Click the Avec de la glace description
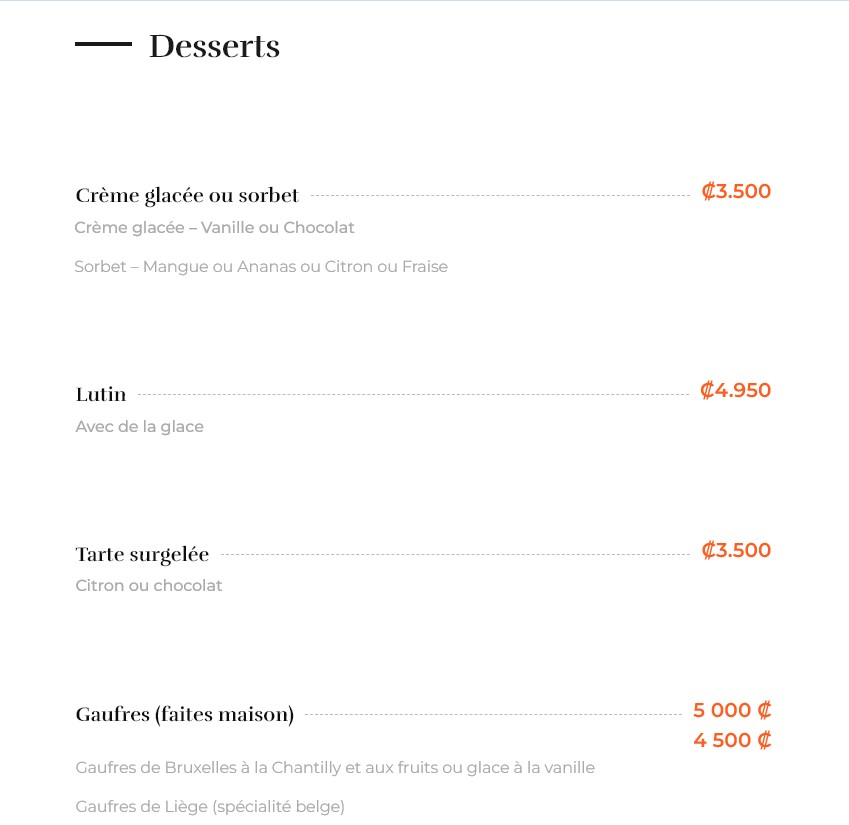The image size is (849, 825). (140, 427)
